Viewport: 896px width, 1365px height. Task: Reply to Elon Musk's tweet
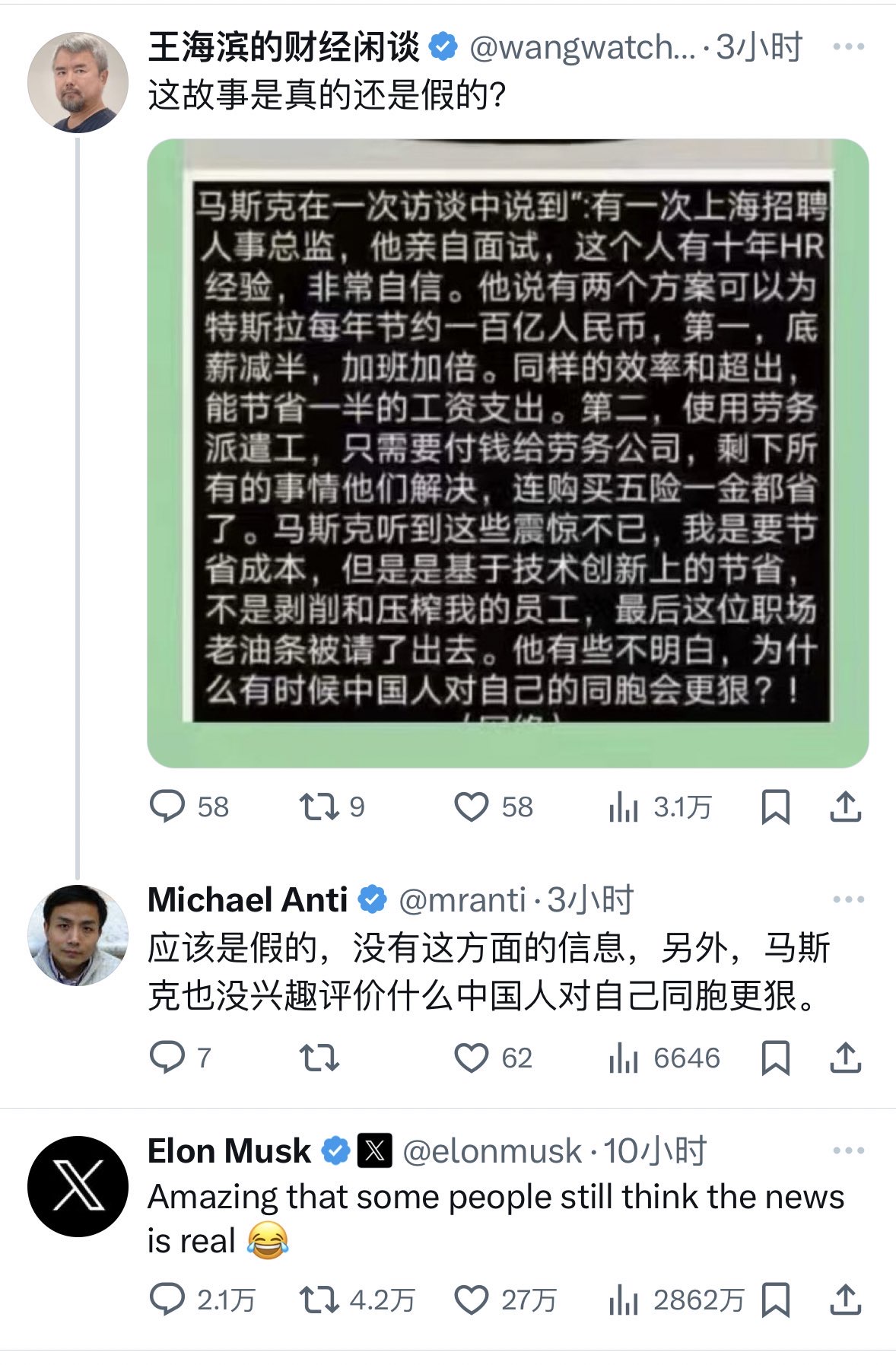[167, 1300]
